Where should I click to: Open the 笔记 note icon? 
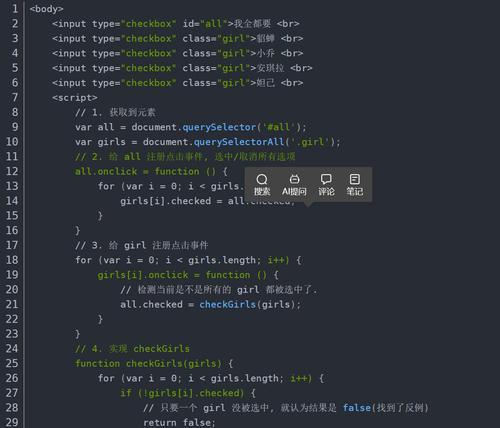pos(354,179)
